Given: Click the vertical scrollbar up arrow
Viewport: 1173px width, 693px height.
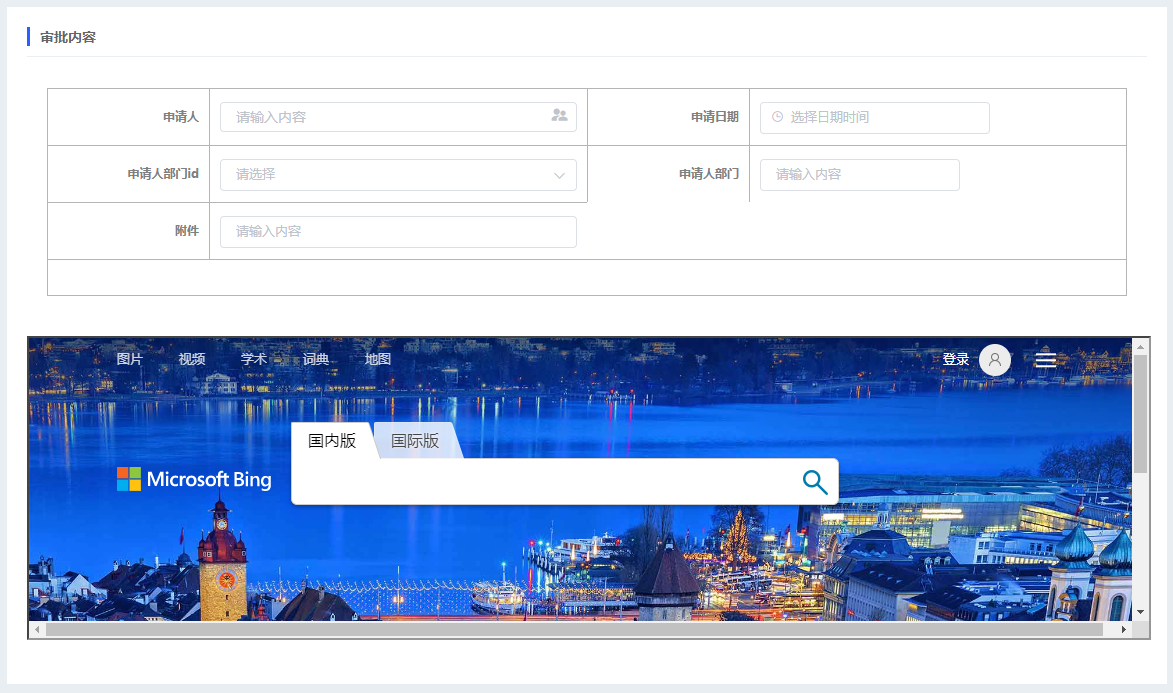Looking at the screenshot, I should [x=1140, y=347].
